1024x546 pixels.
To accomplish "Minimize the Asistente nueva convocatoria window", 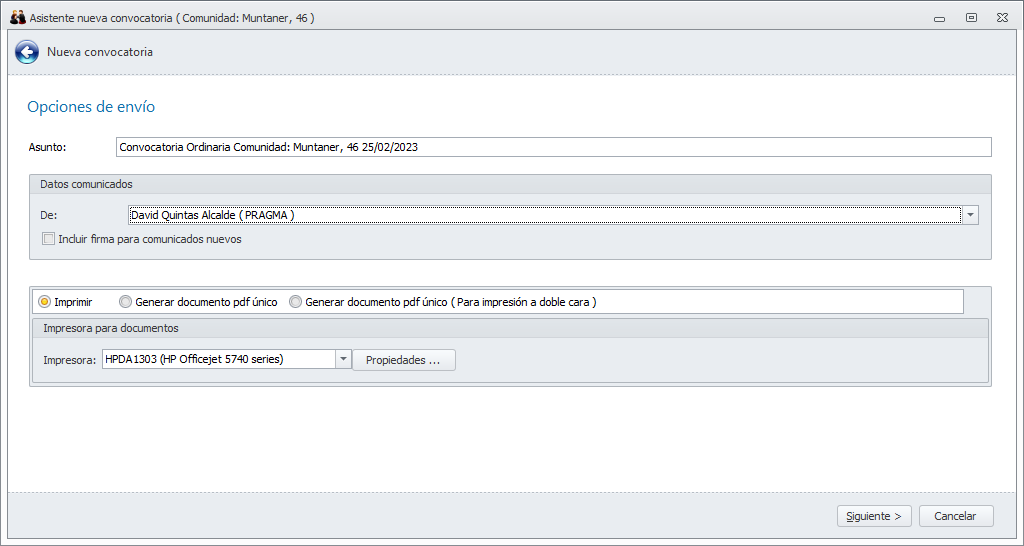I will (939, 18).
